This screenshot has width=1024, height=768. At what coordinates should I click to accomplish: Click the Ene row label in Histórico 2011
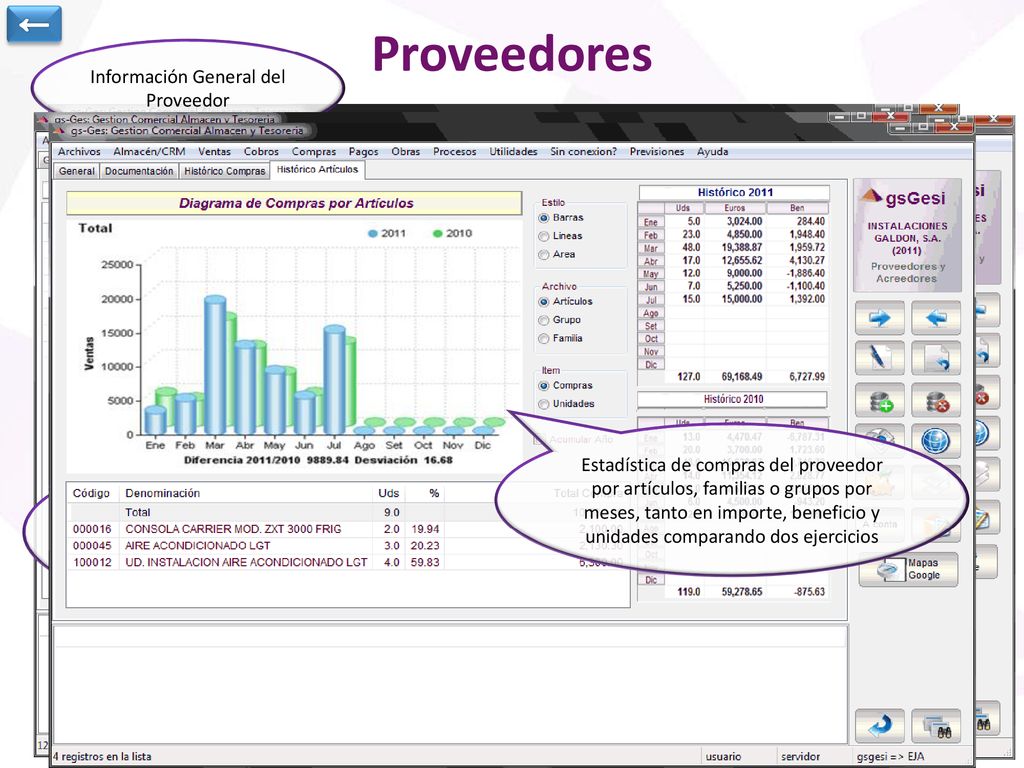(650, 222)
